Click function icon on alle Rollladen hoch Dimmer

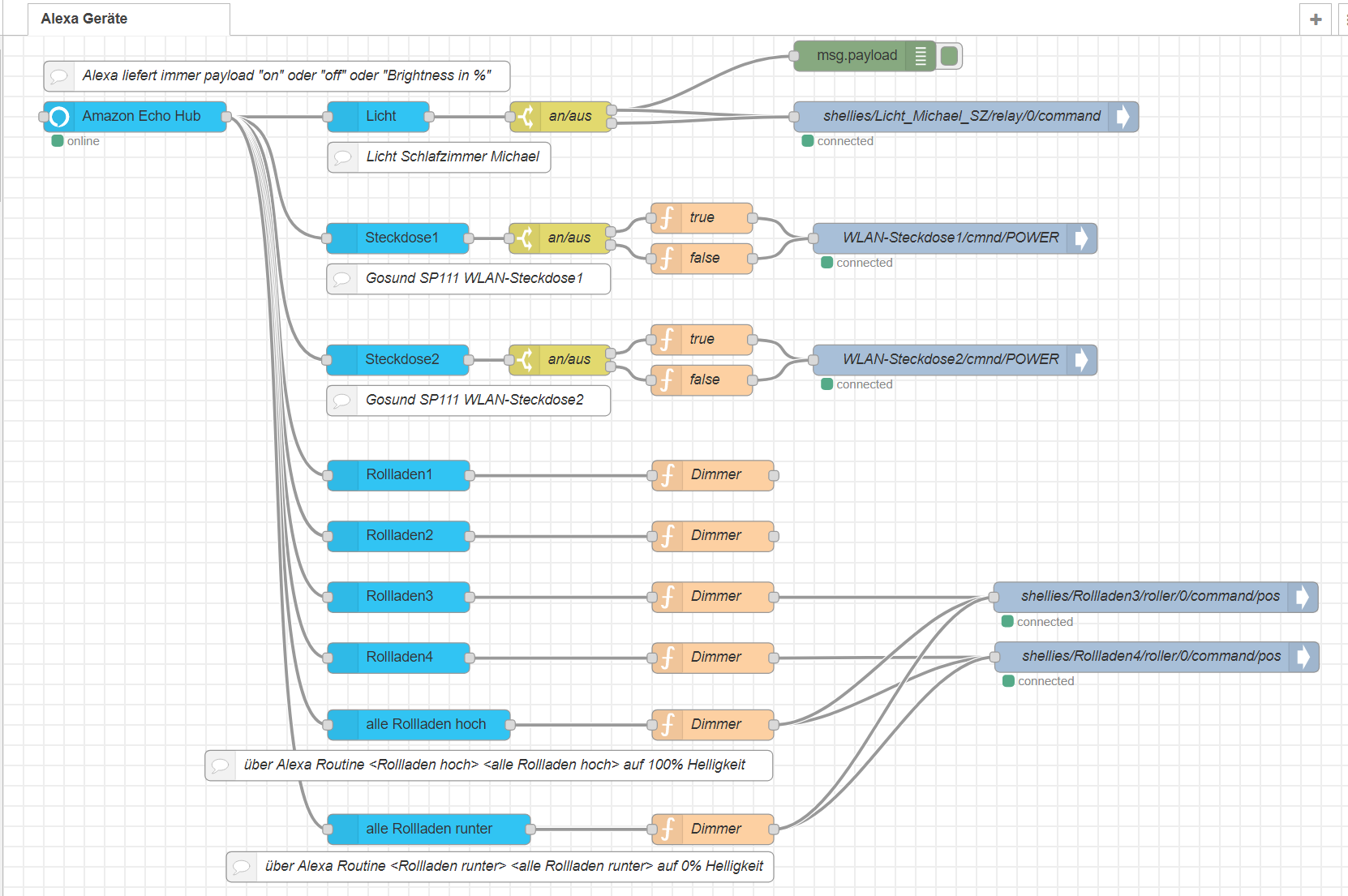[668, 725]
